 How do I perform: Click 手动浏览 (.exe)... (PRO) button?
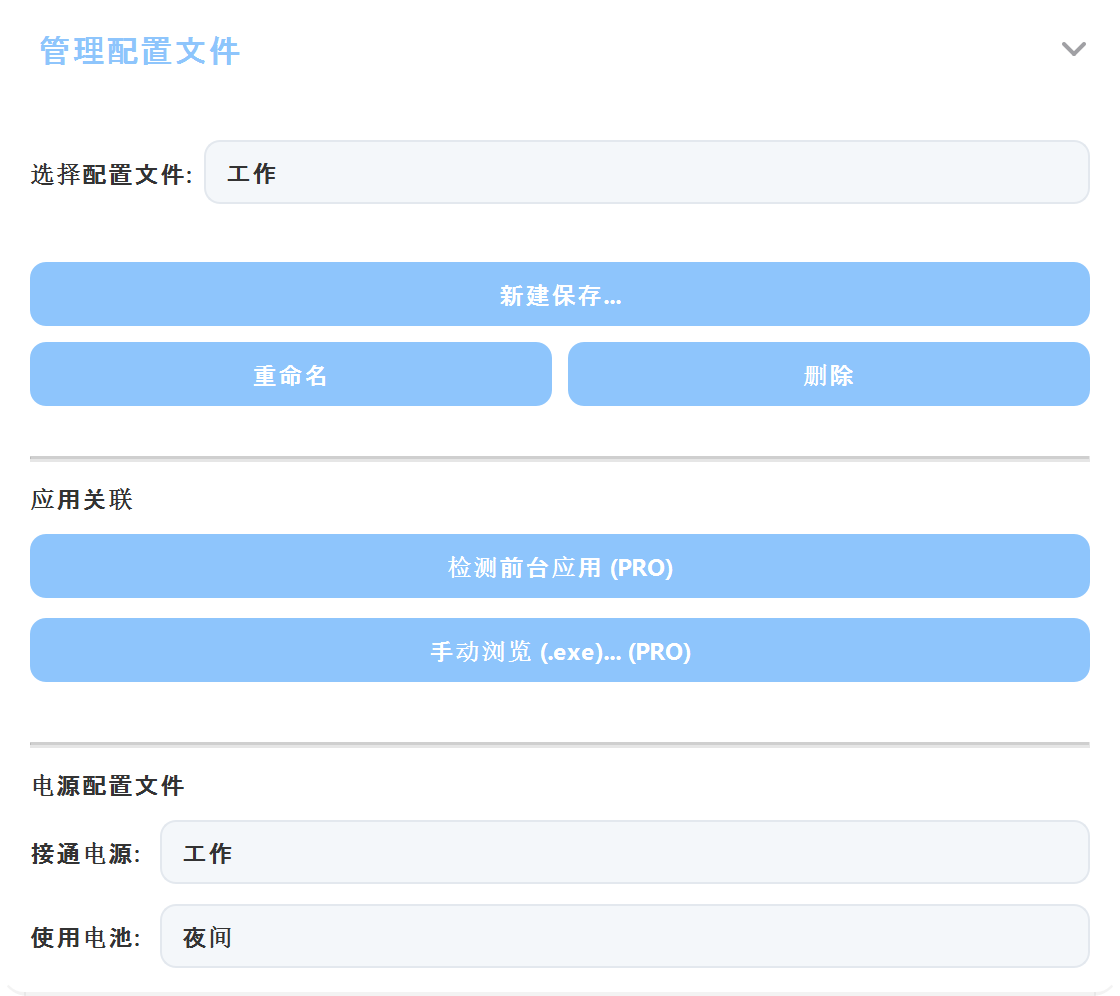[x=559, y=650]
